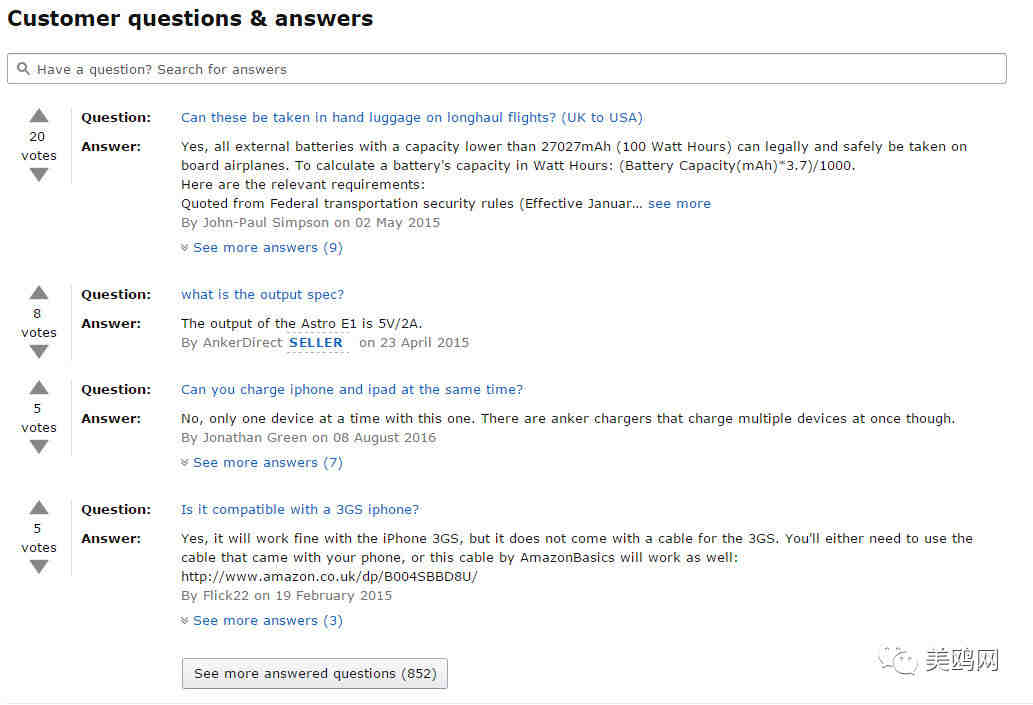The height and width of the screenshot is (705, 1033).
Task: Upvote the 3GS iphone compatibility question
Action: (39, 507)
